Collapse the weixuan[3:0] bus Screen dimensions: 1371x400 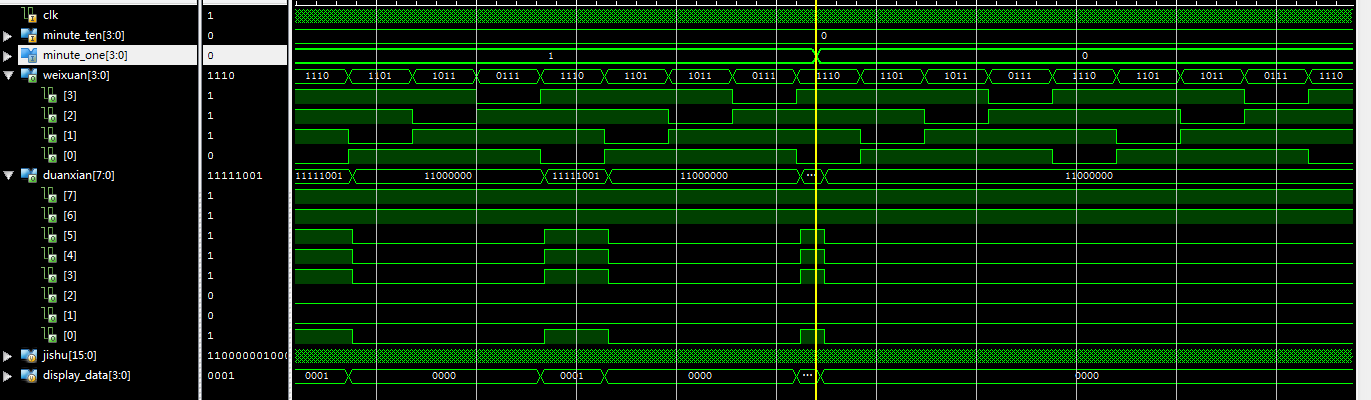[x=9, y=75]
